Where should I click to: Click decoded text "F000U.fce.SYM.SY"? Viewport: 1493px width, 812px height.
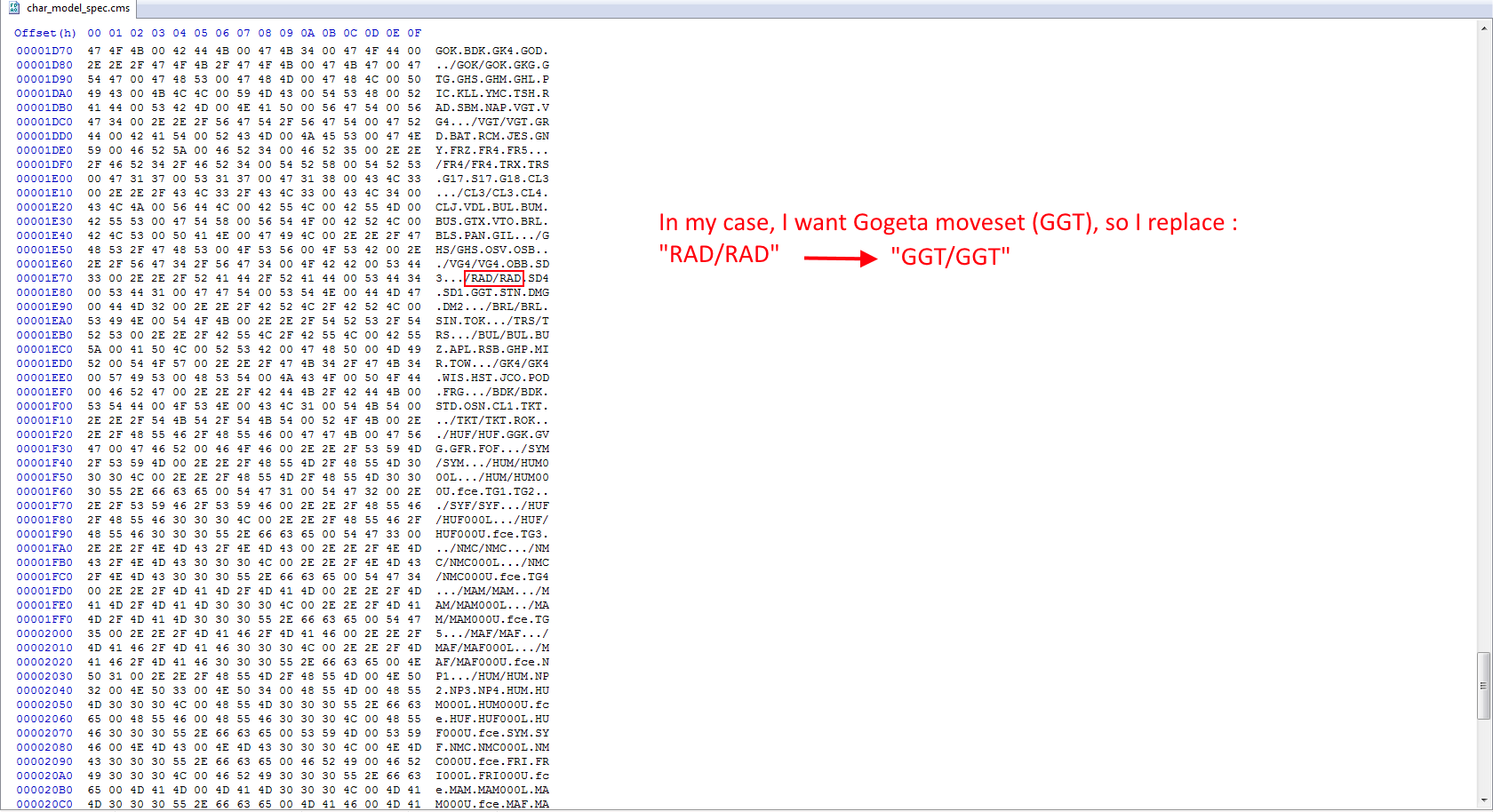(492, 733)
